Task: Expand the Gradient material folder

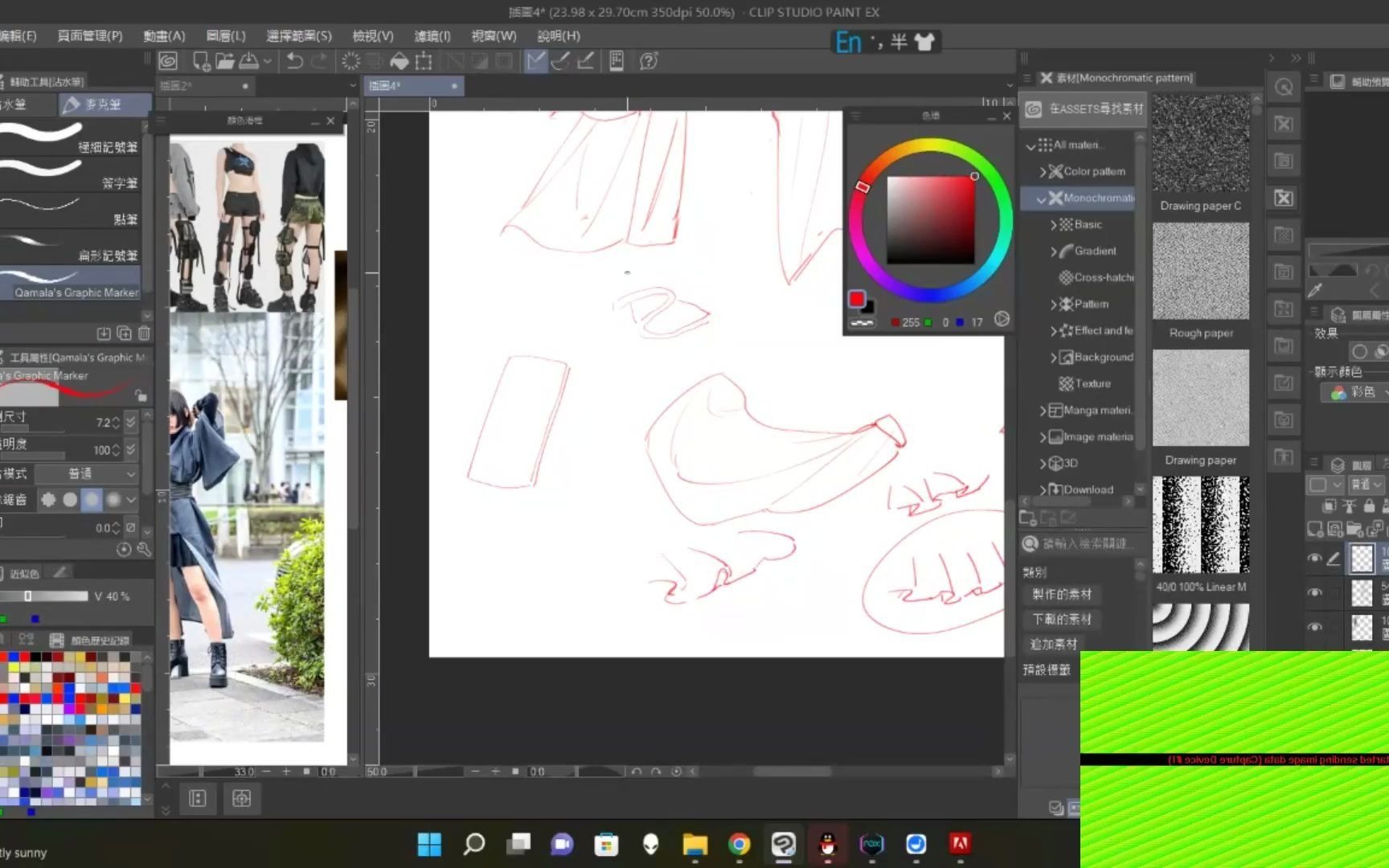Action: 1054,252
